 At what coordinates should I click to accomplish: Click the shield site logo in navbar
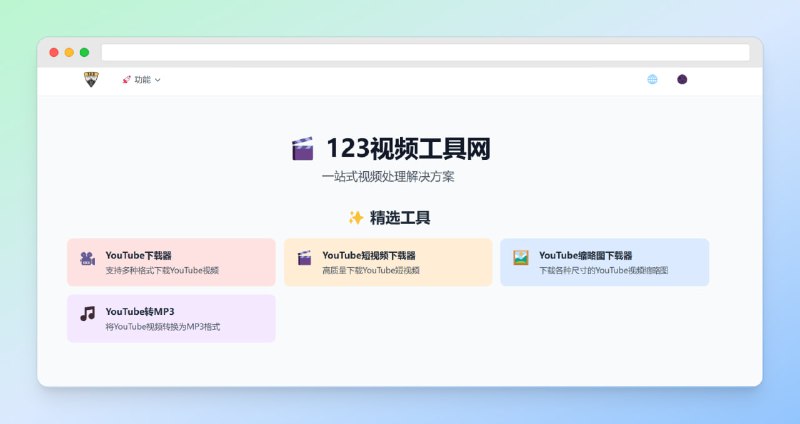91,79
